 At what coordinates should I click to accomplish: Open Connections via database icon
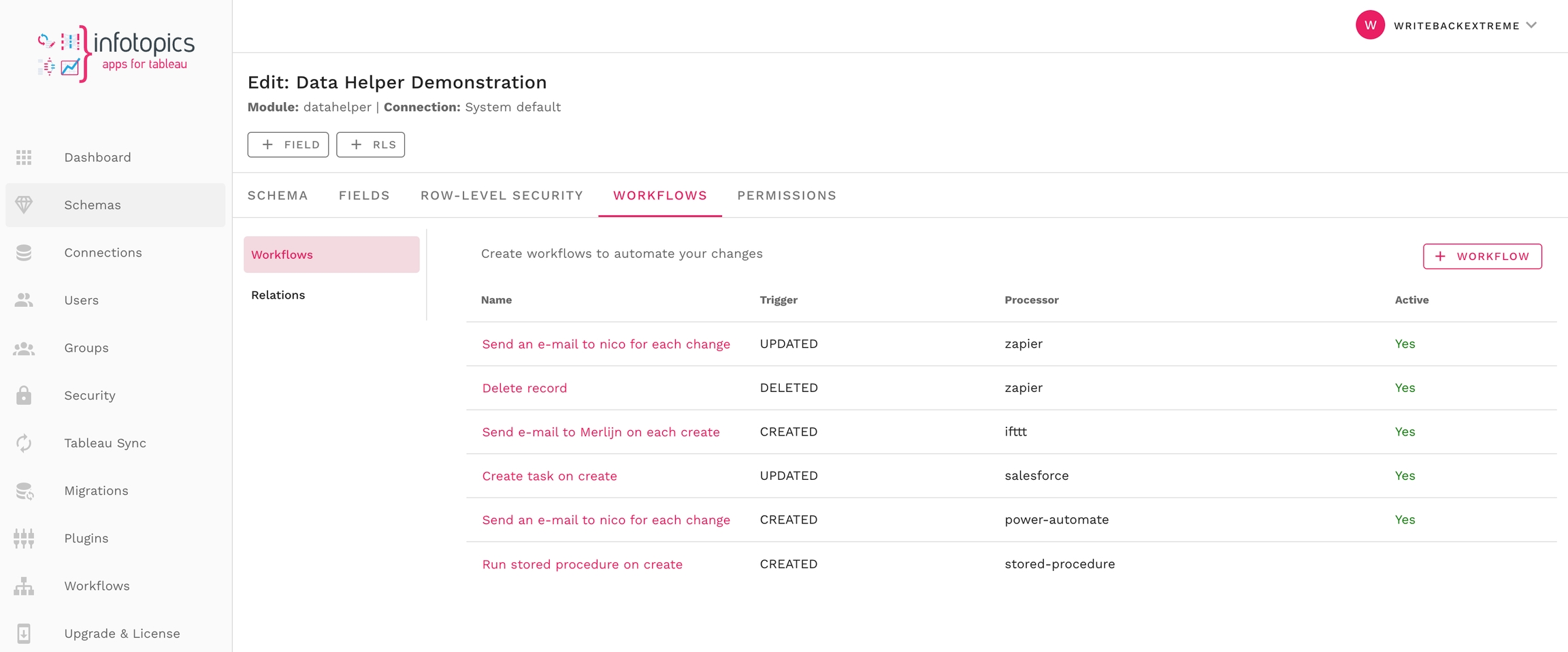[x=24, y=252]
